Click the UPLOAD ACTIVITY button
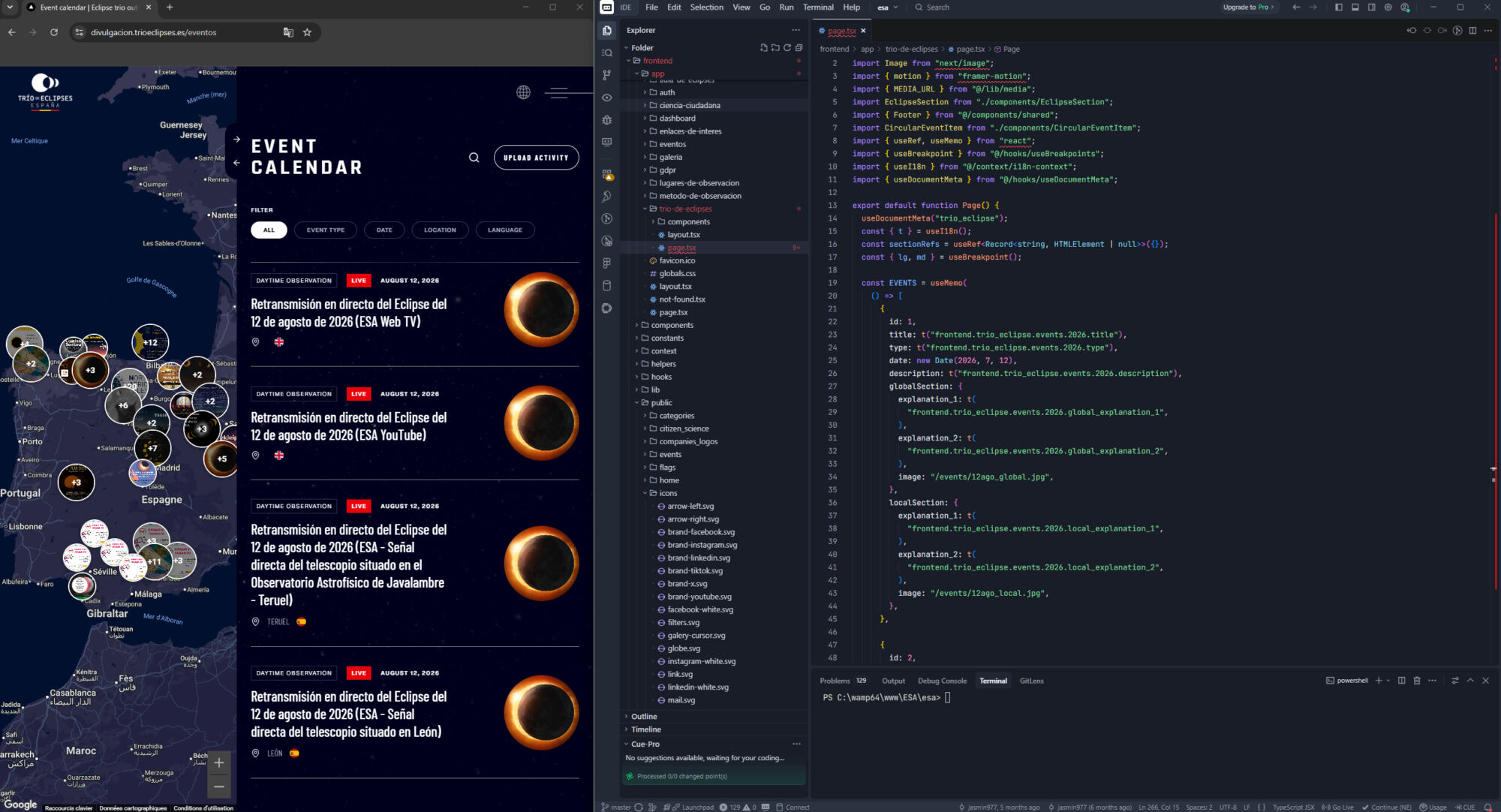 point(536,158)
